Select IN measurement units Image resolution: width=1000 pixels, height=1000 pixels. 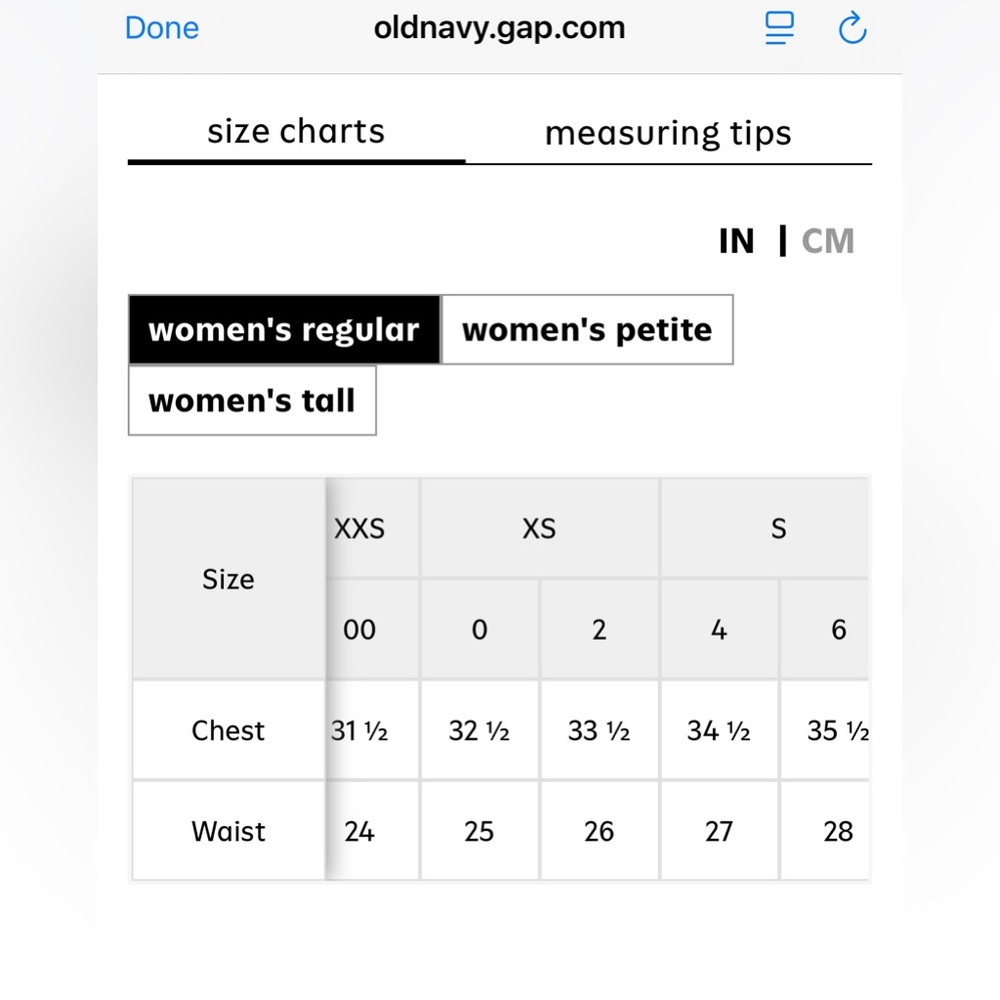pyautogui.click(x=737, y=241)
